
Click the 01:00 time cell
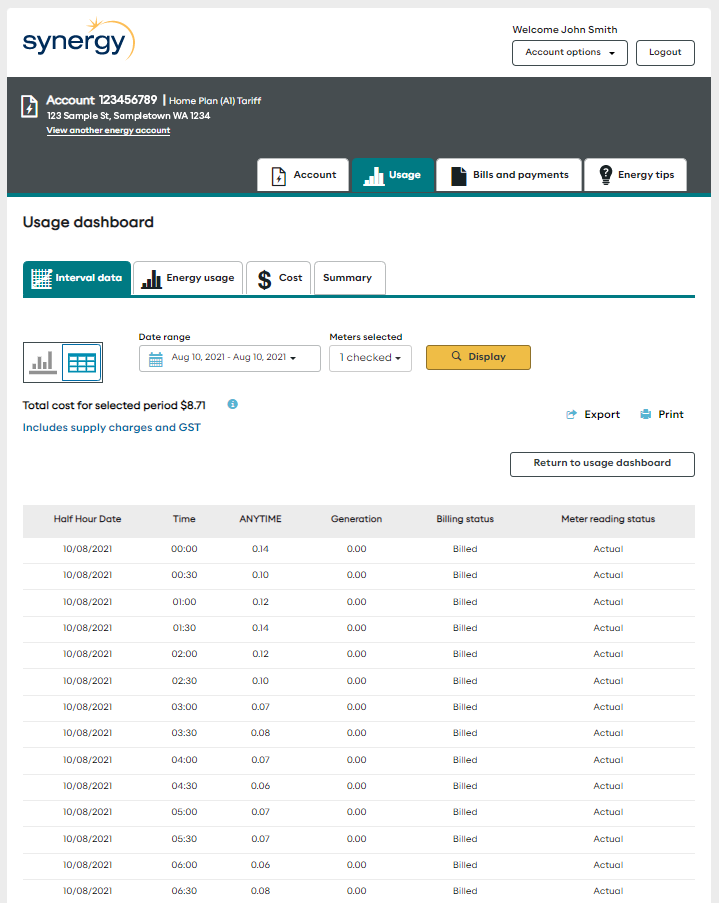pos(184,602)
